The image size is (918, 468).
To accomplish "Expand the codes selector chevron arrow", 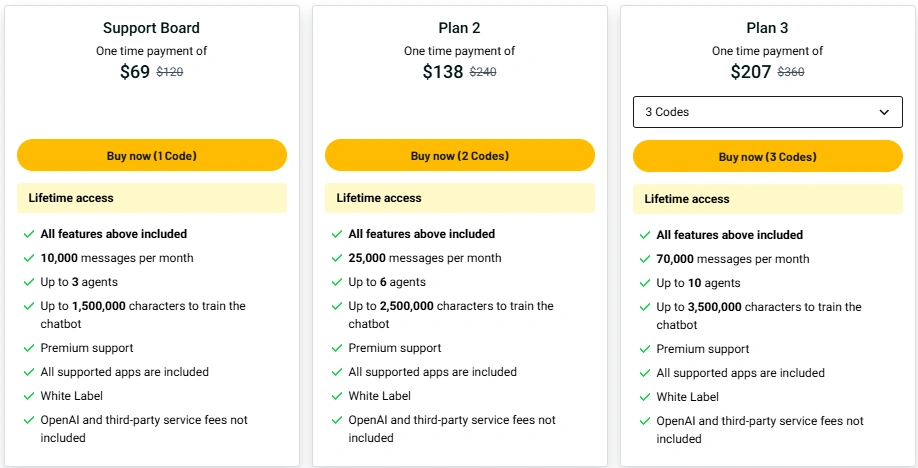I will point(884,112).
